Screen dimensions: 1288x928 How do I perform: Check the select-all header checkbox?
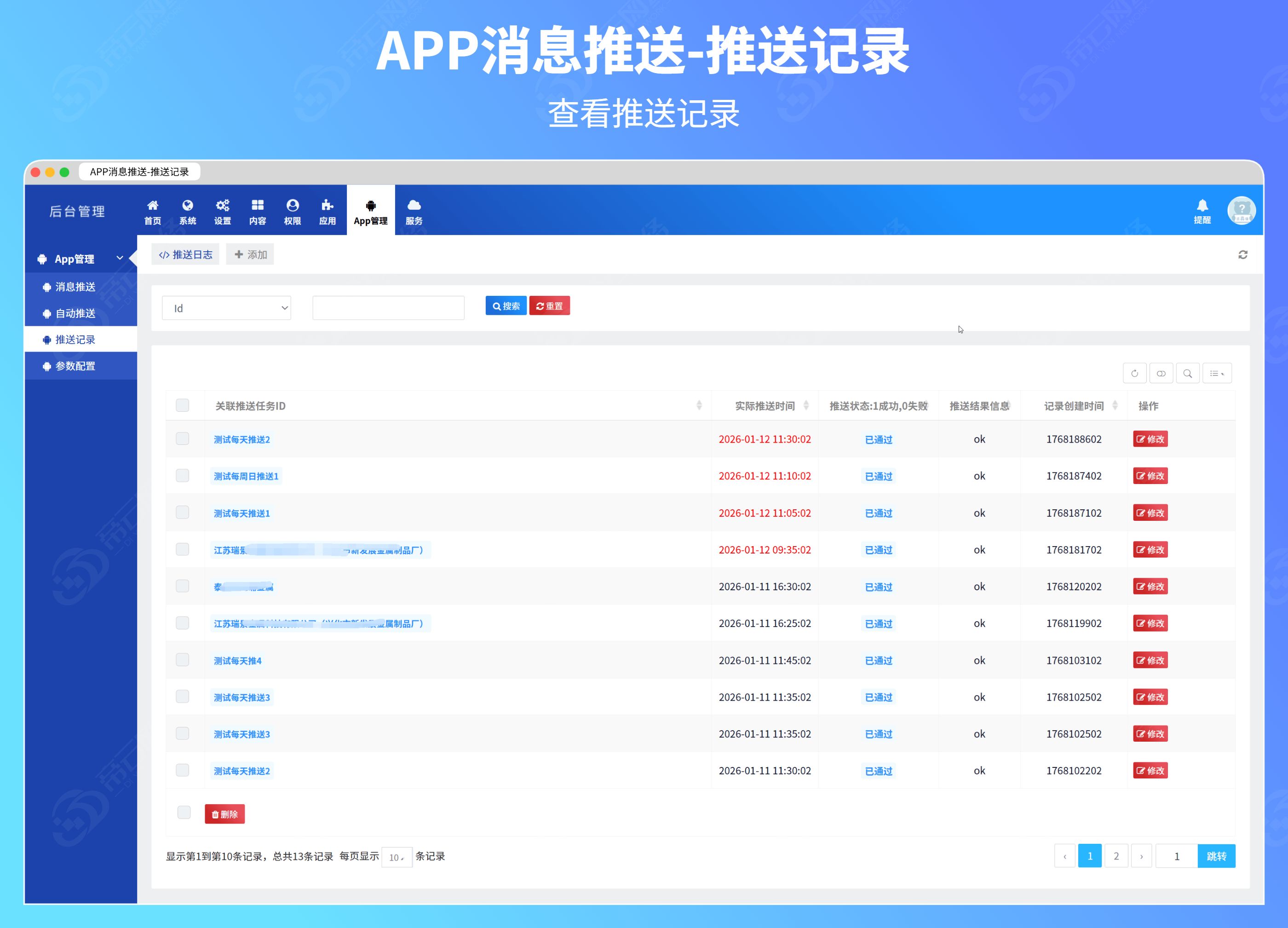pos(182,405)
